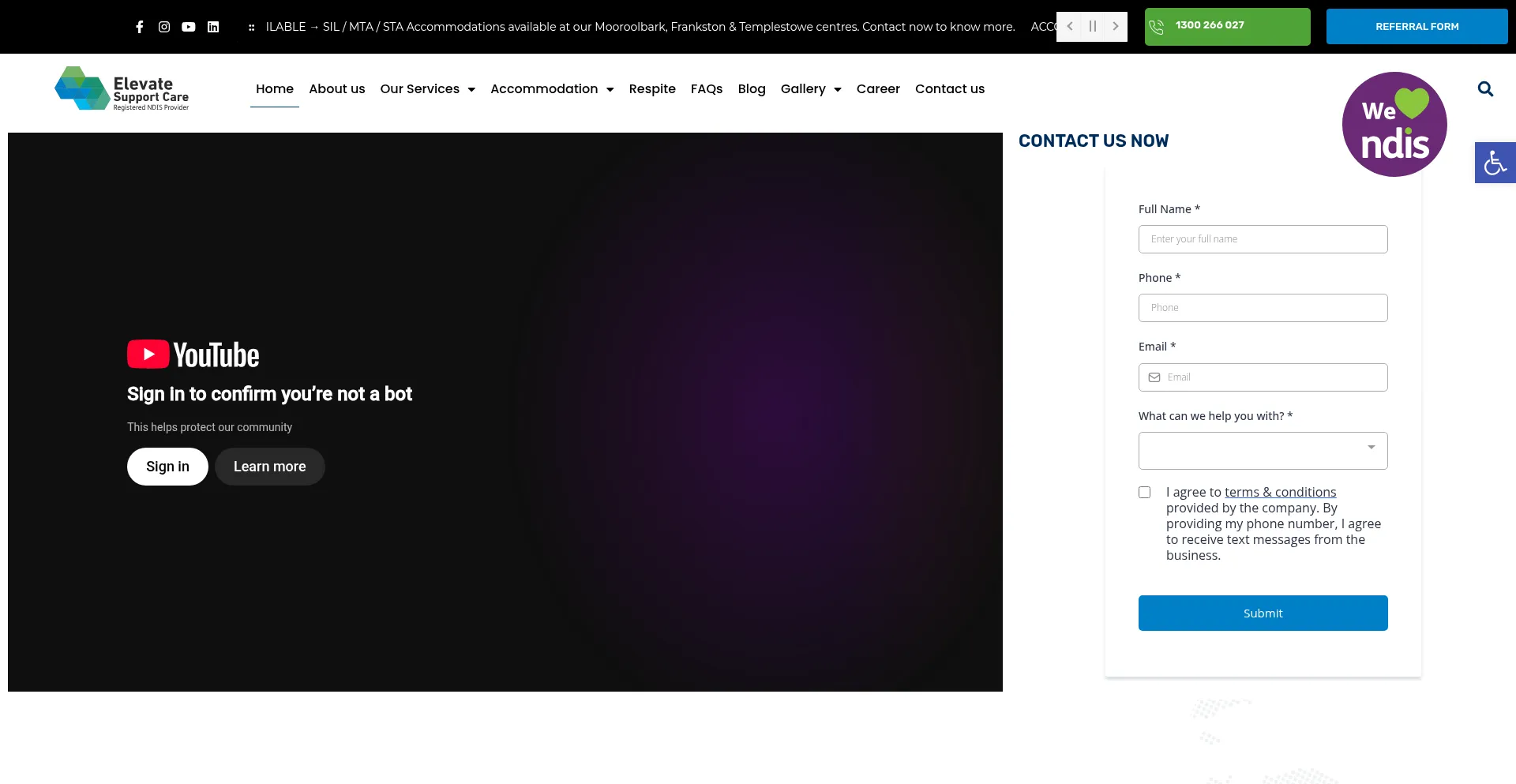The width and height of the screenshot is (1516, 784).
Task: Open the Instagram profile icon
Action: [x=164, y=27]
